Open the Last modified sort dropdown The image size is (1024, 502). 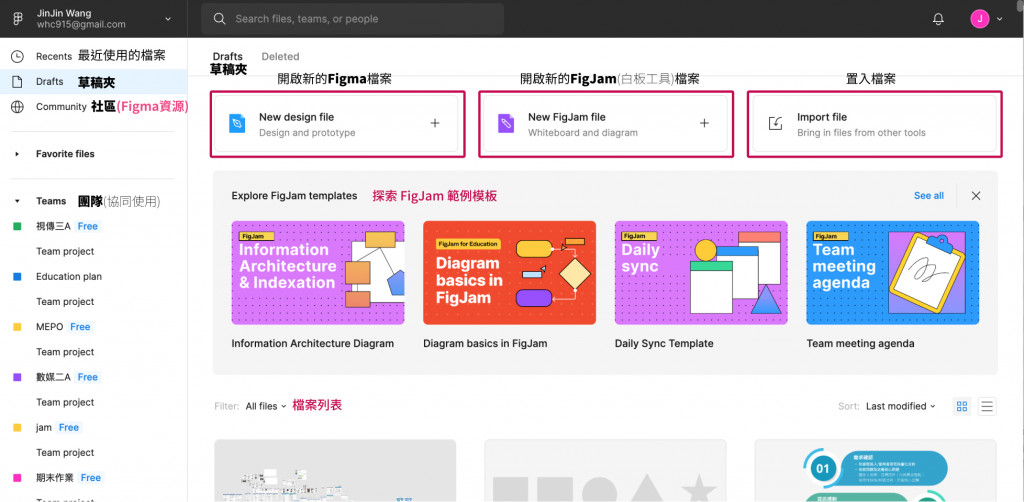point(901,406)
